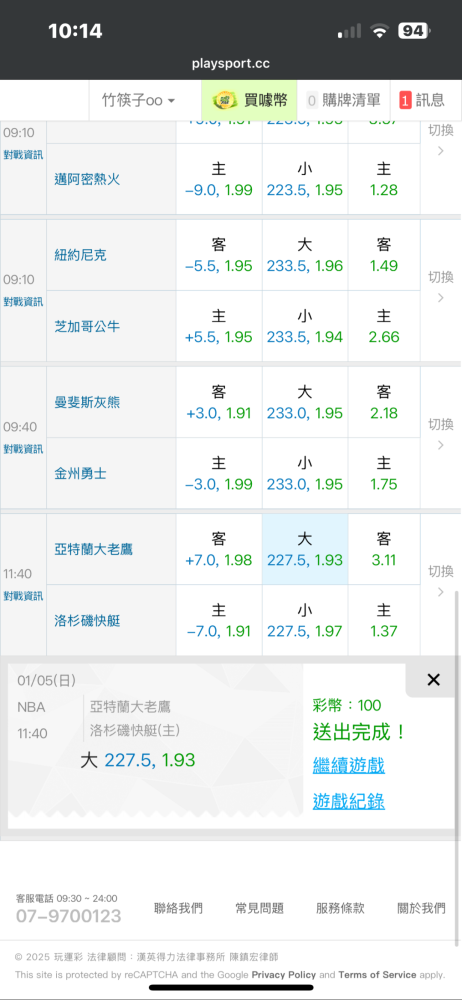The image size is (462, 1000).
Task: Open 金州勇士 team name link
Action: pos(80,474)
